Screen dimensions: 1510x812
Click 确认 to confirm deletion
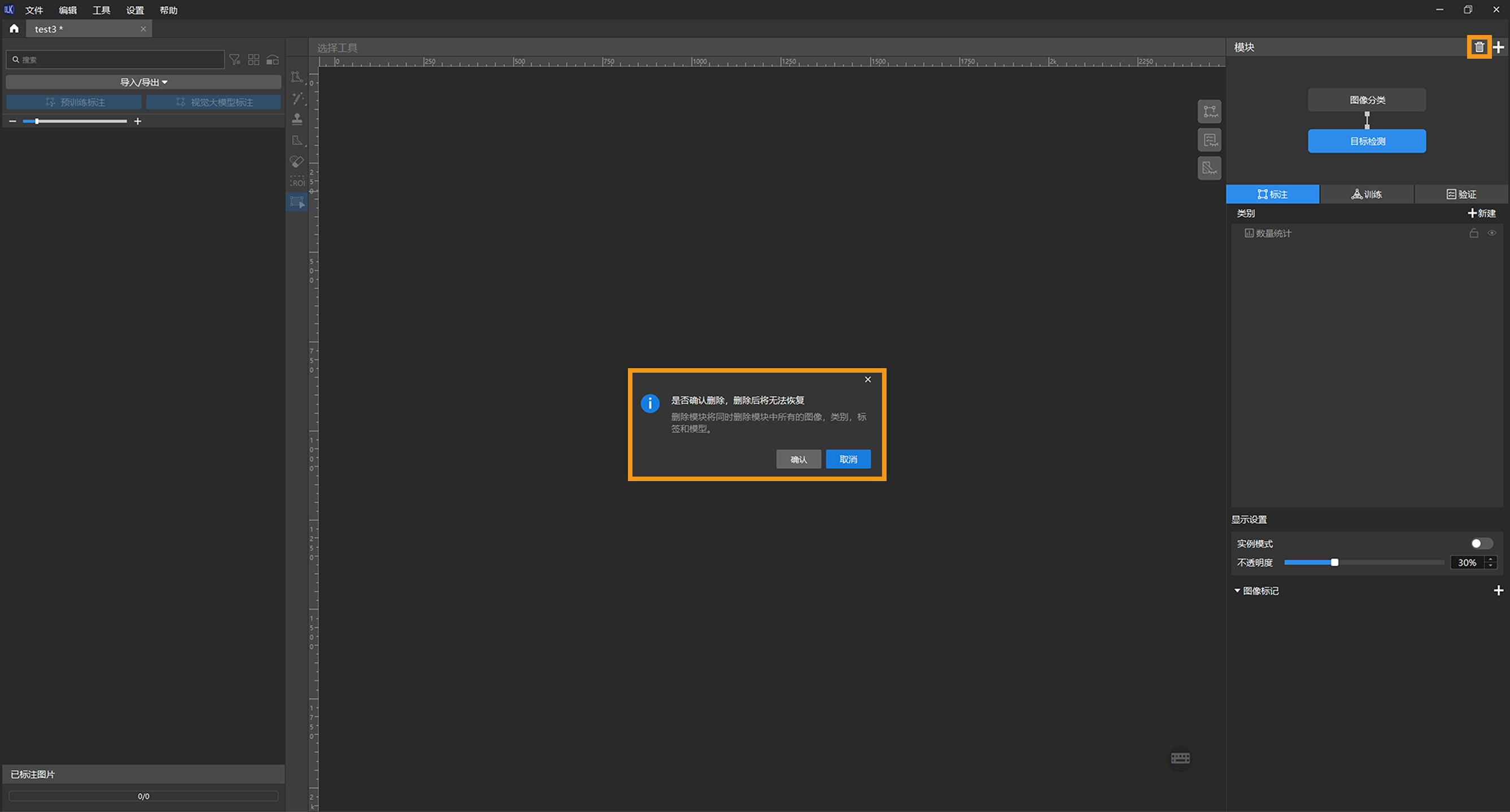pyautogui.click(x=798, y=459)
